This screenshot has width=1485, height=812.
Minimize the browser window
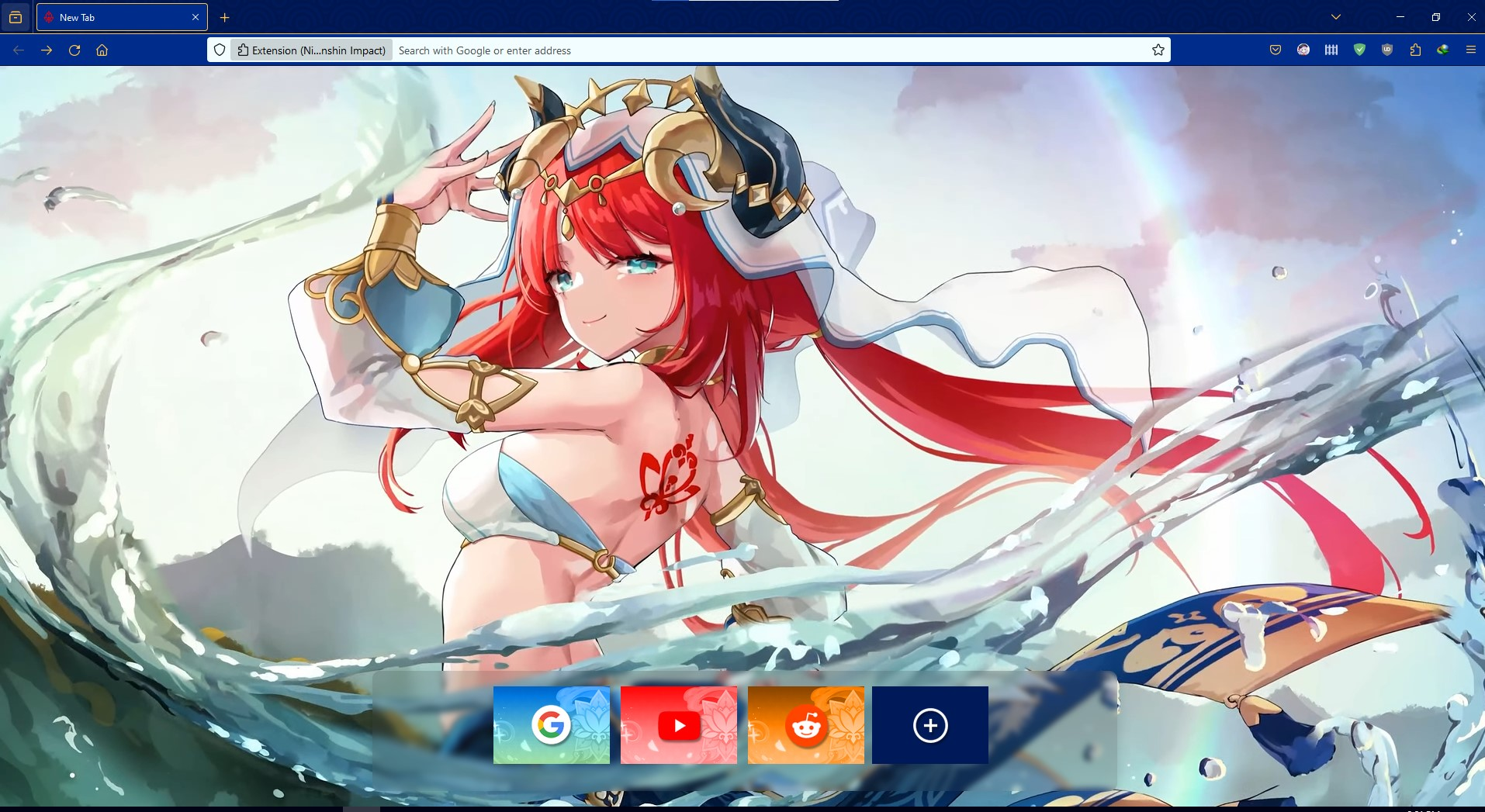tap(1400, 17)
